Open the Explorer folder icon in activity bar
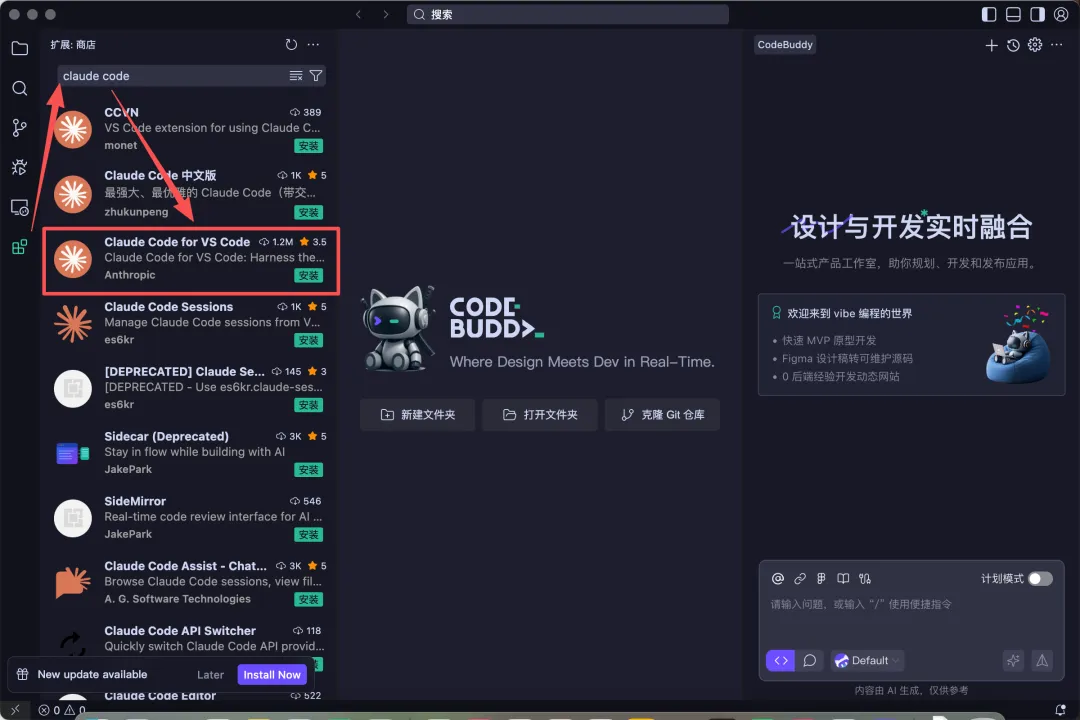 click(x=19, y=48)
